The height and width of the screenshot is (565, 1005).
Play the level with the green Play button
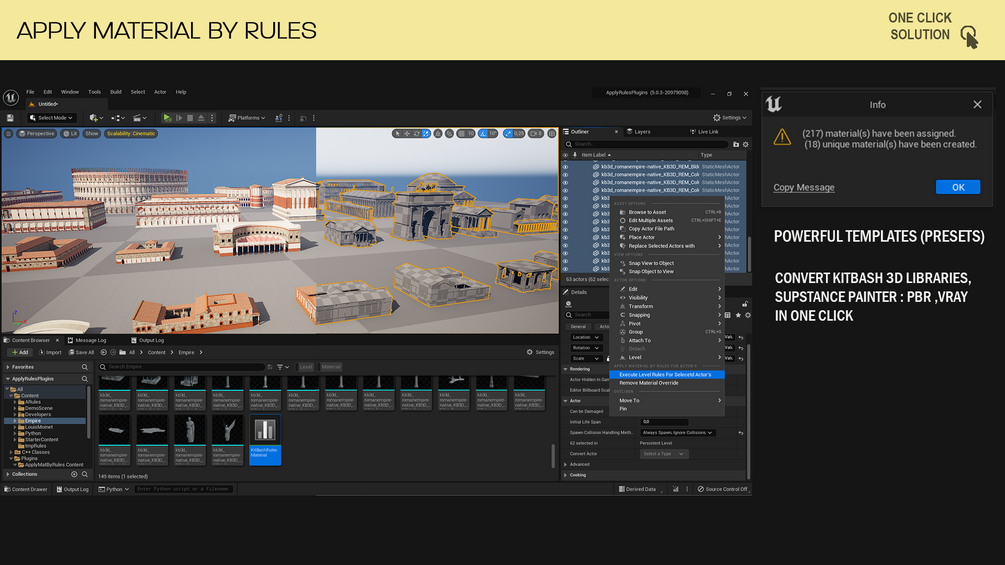pyautogui.click(x=167, y=118)
